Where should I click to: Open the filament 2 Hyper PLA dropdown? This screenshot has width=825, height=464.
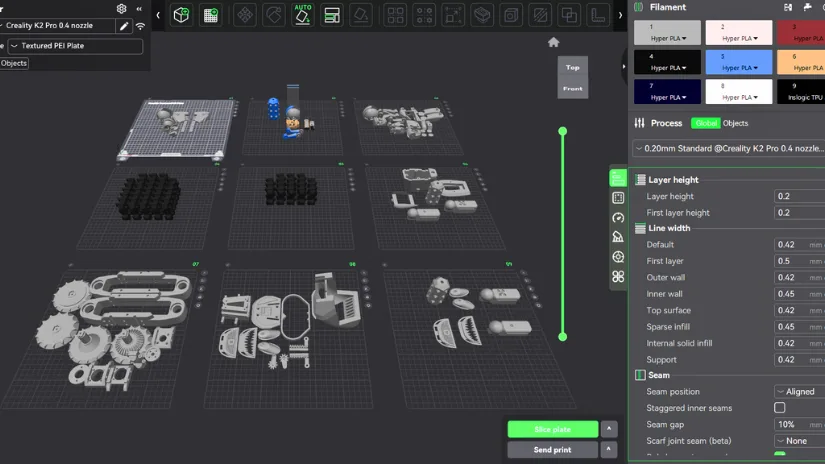pos(739,38)
